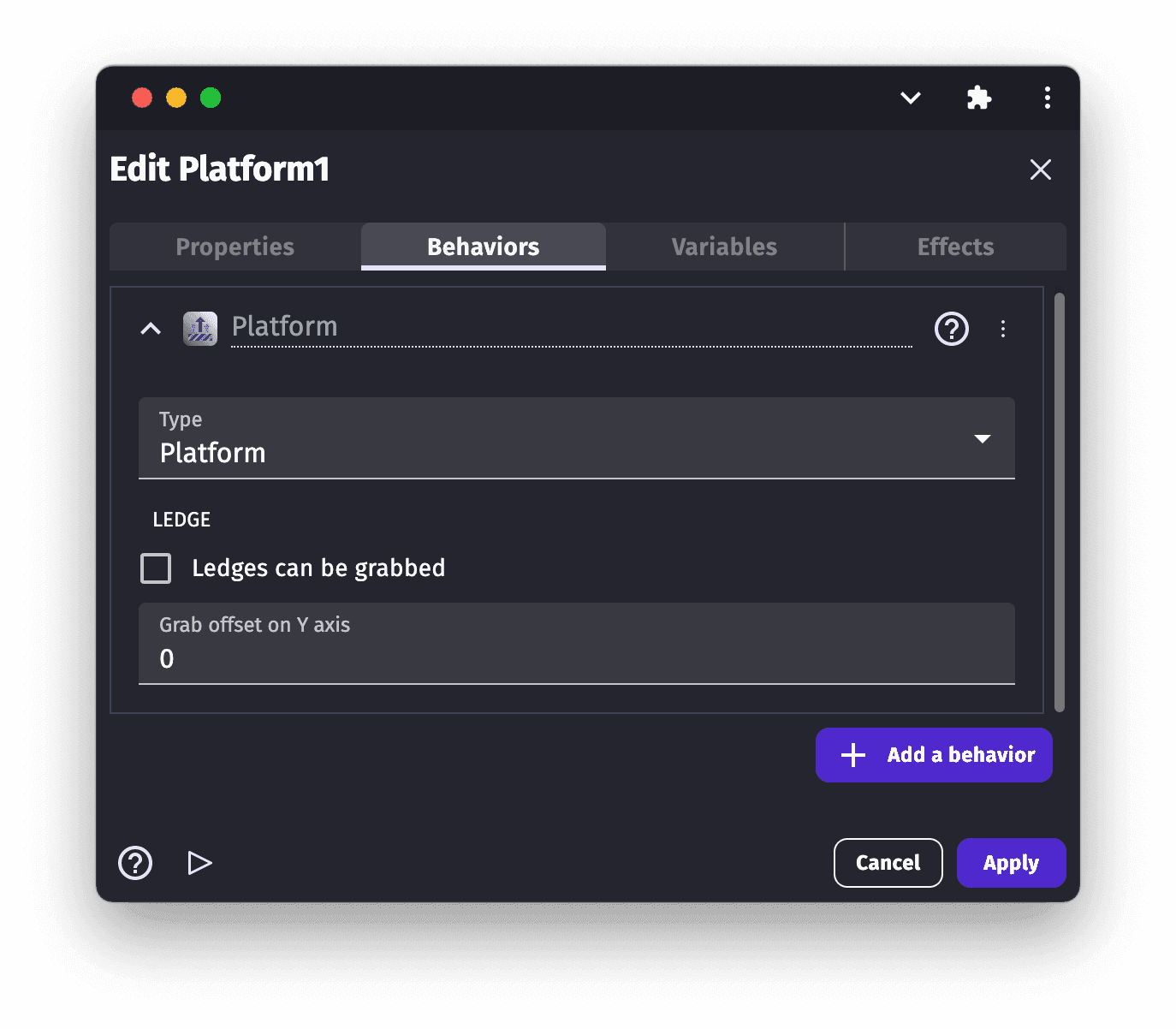Open the Type dropdown

[x=576, y=438]
